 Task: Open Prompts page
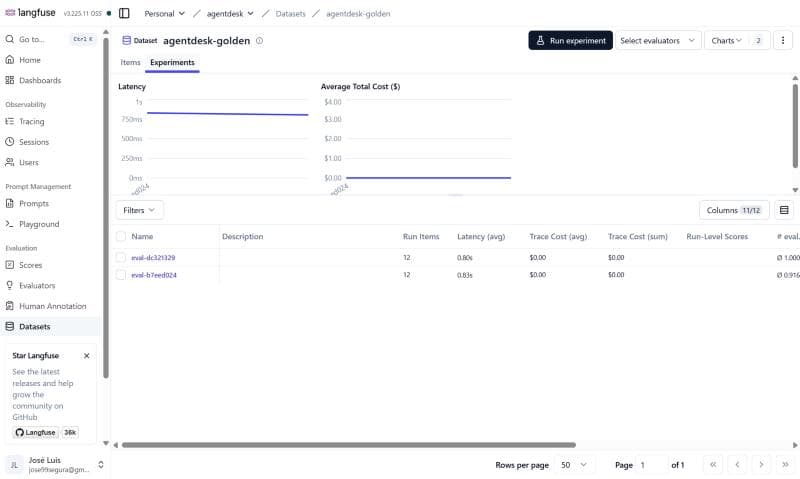[x=34, y=203]
